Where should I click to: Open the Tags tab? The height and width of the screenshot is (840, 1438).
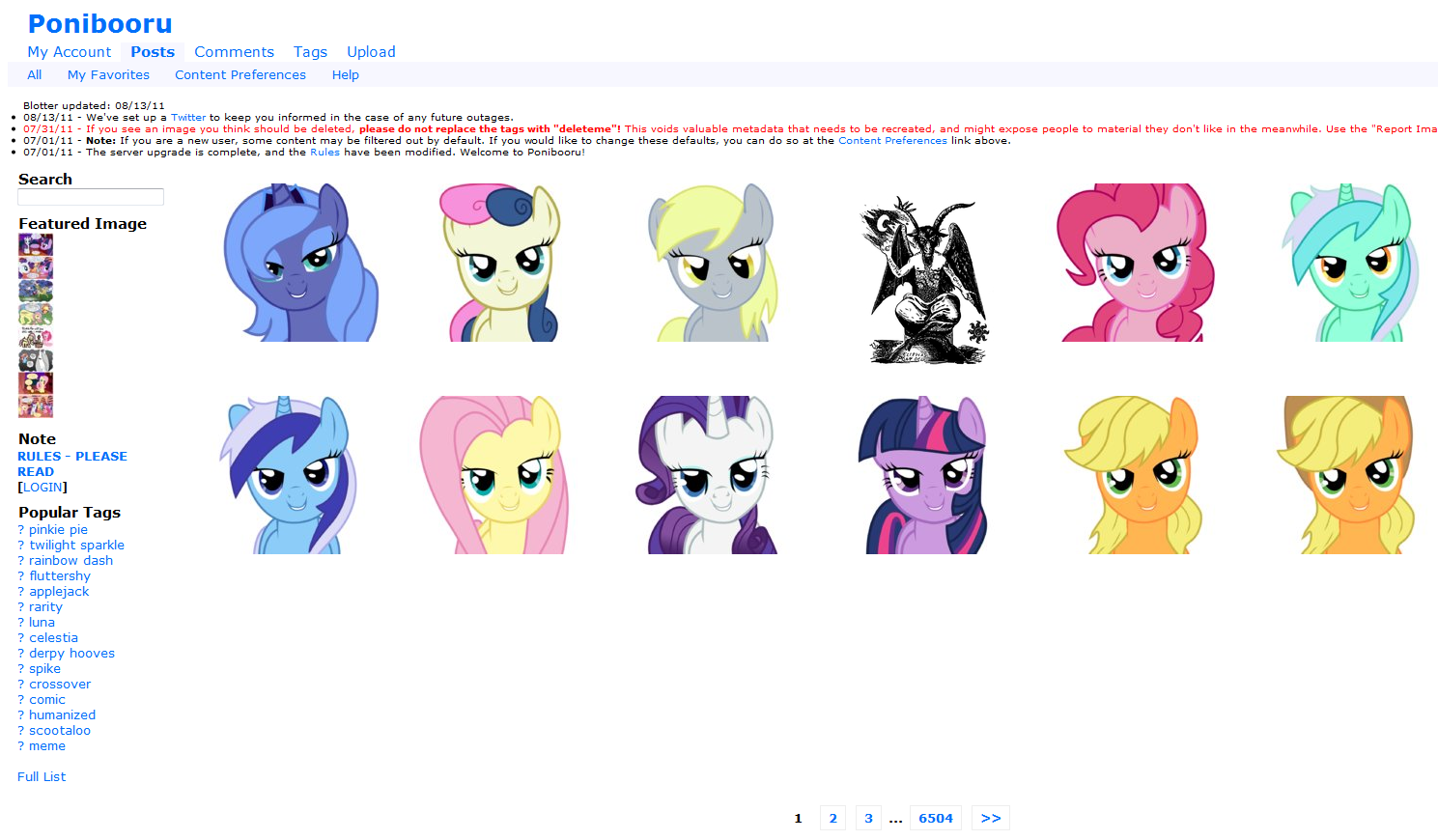[x=310, y=52]
